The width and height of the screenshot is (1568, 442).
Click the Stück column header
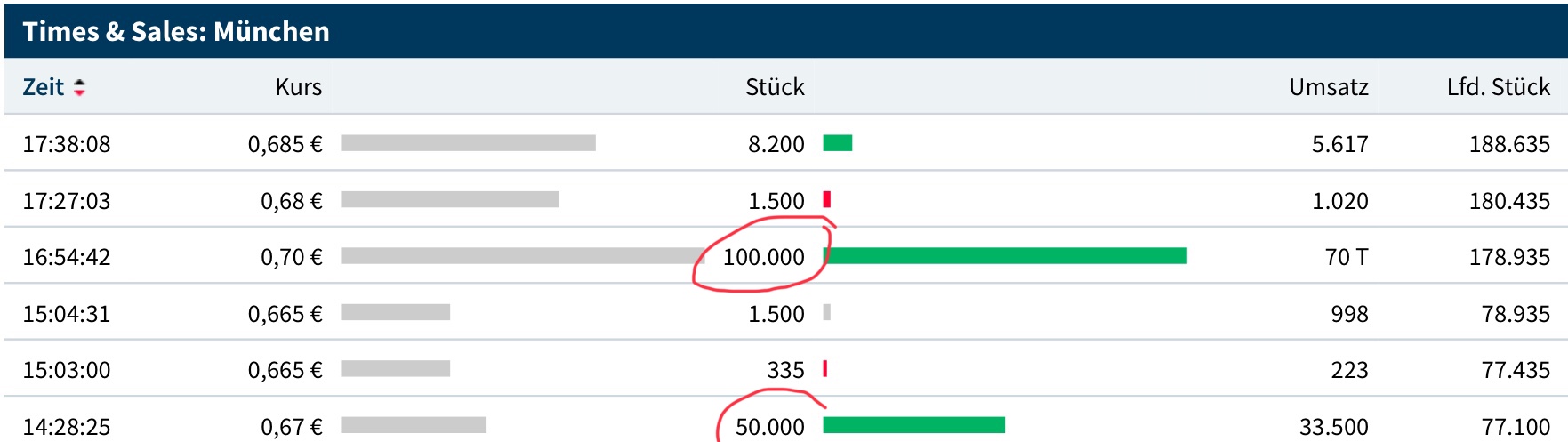[x=774, y=87]
